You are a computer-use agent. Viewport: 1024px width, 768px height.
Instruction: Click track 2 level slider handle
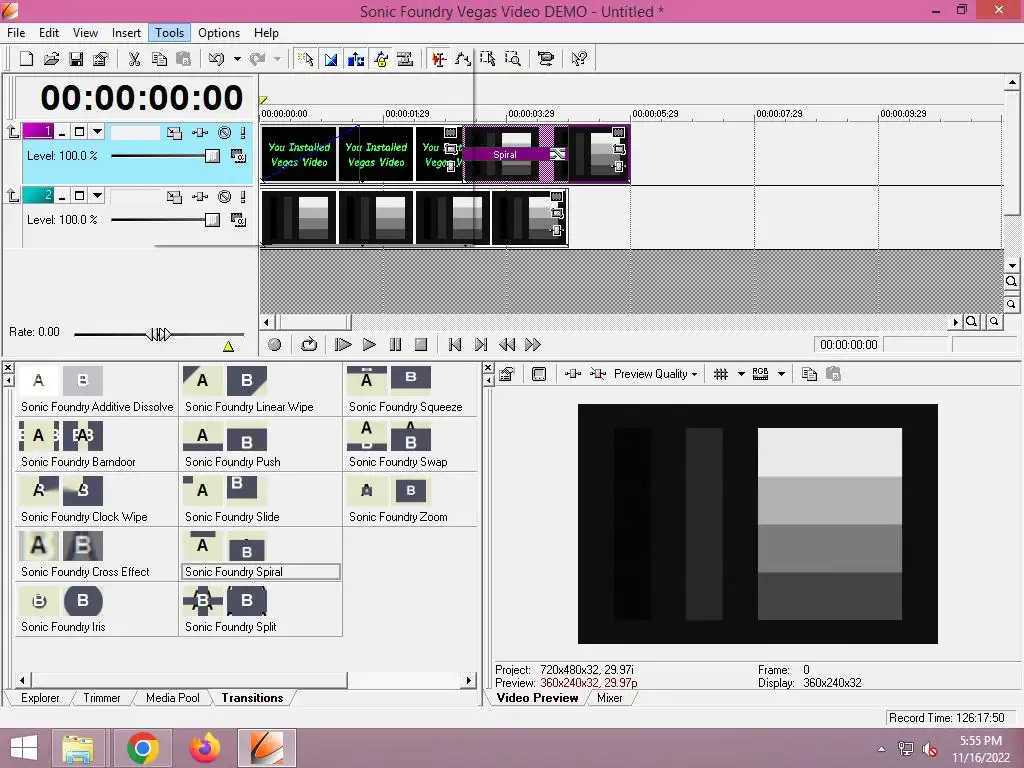[212, 220]
